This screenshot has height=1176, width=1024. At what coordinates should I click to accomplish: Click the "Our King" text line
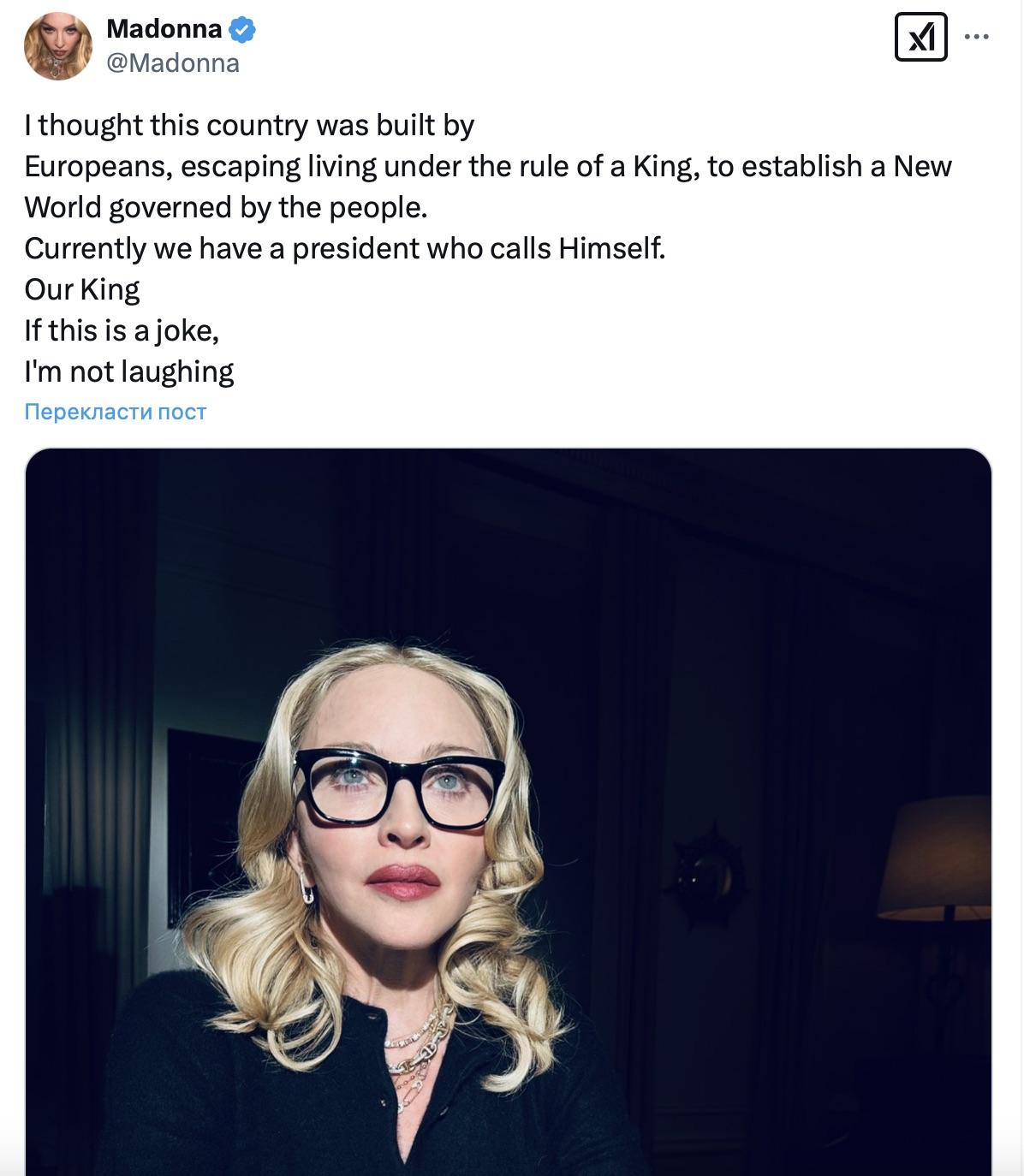82,290
